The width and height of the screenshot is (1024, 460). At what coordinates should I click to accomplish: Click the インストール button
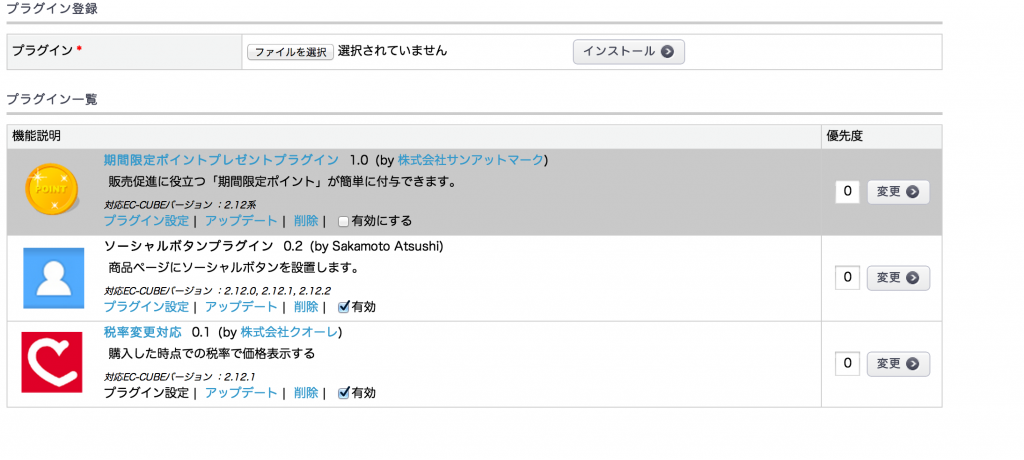628,52
